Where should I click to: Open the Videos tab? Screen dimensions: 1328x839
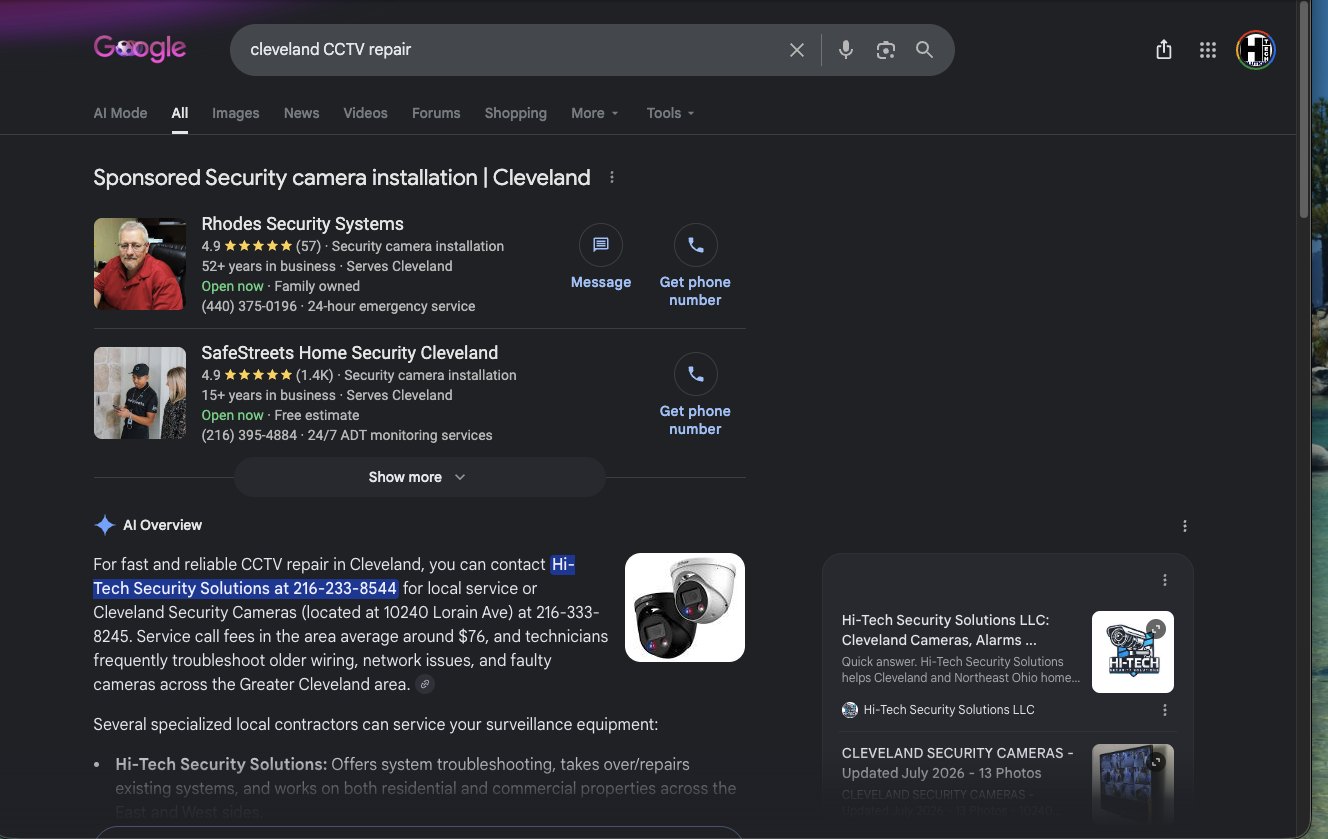(365, 113)
